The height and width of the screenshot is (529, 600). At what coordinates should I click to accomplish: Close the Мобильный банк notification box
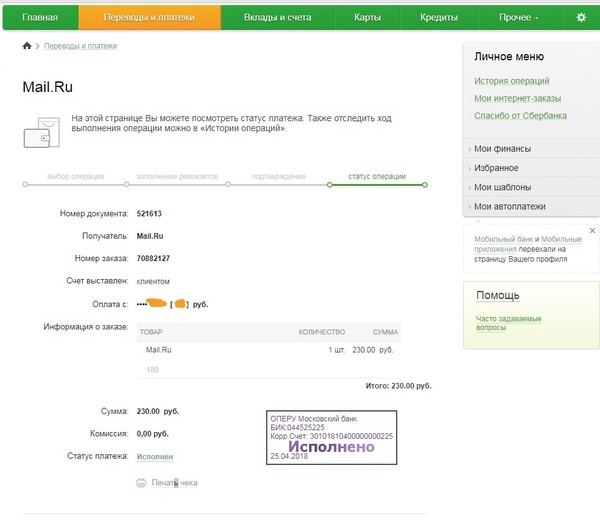(592, 230)
